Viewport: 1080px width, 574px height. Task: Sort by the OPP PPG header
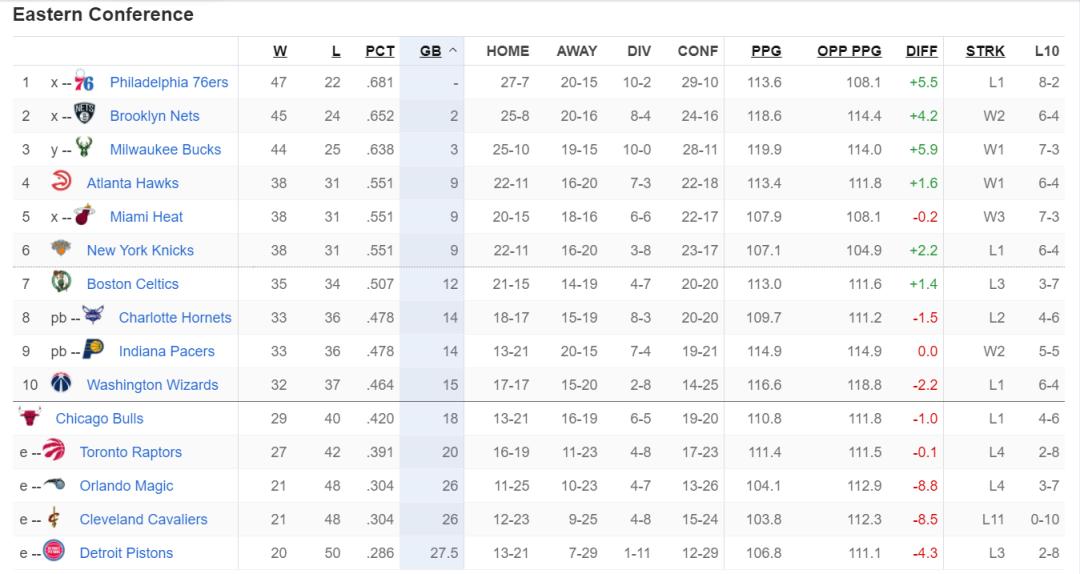pos(849,51)
